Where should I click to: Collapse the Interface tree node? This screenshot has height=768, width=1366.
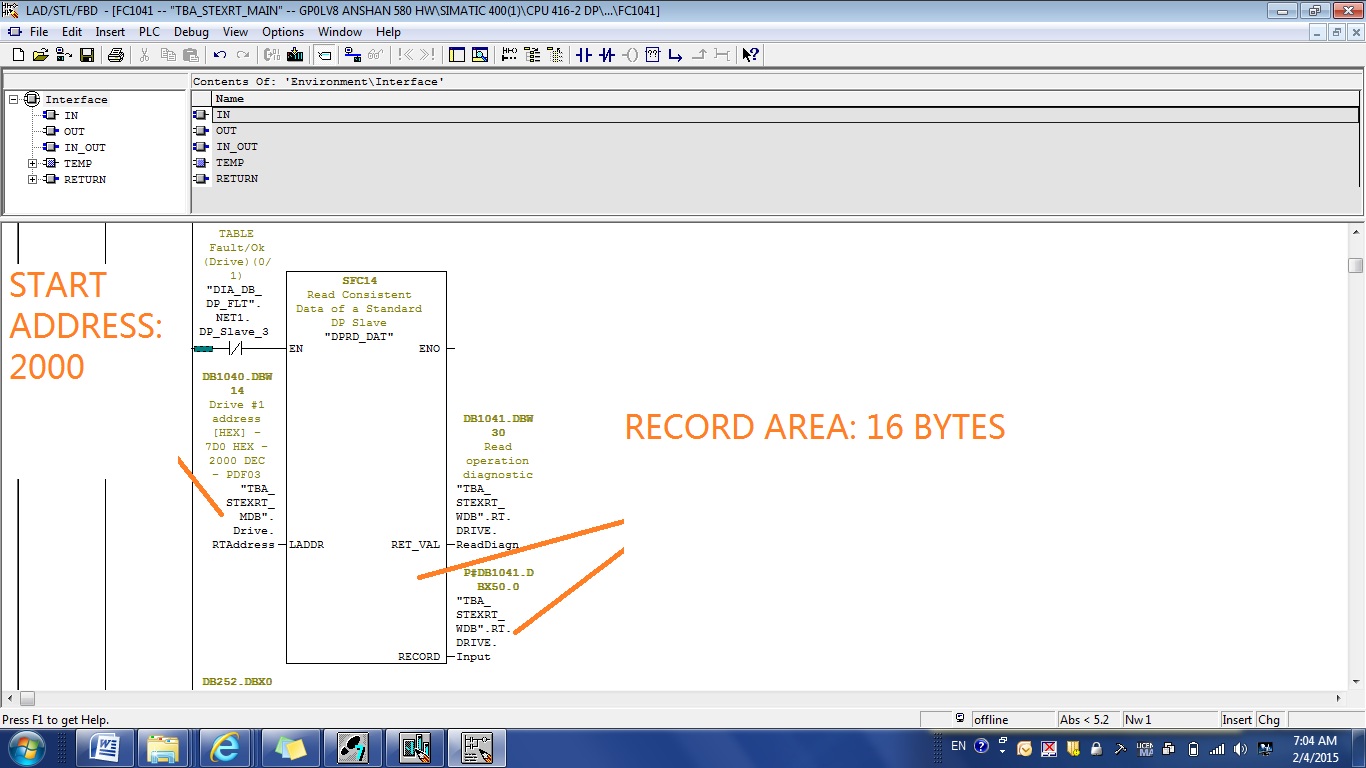coord(14,99)
